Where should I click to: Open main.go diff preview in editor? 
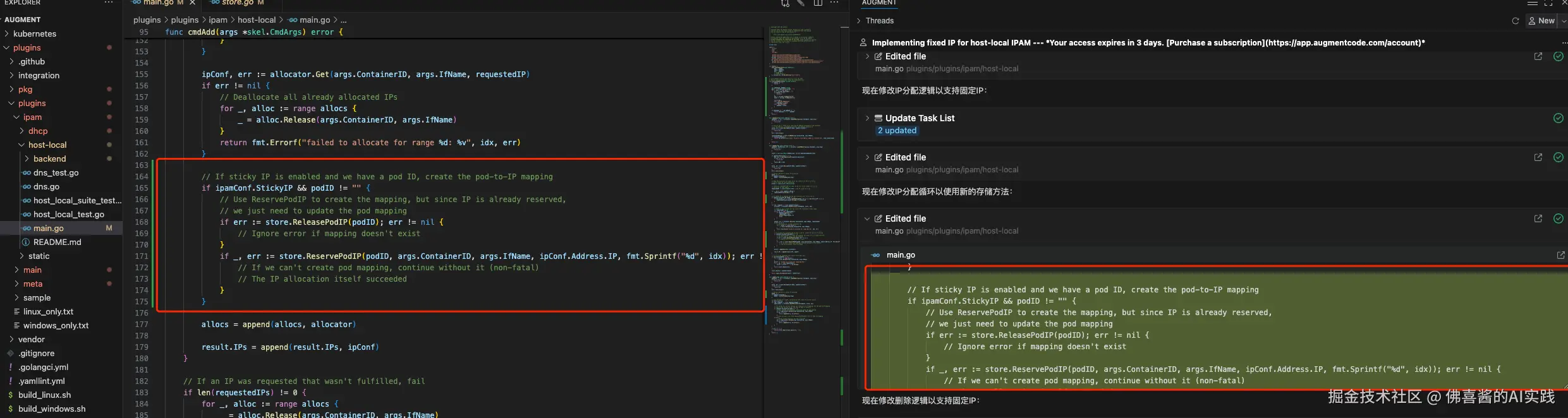pyautogui.click(x=1561, y=255)
